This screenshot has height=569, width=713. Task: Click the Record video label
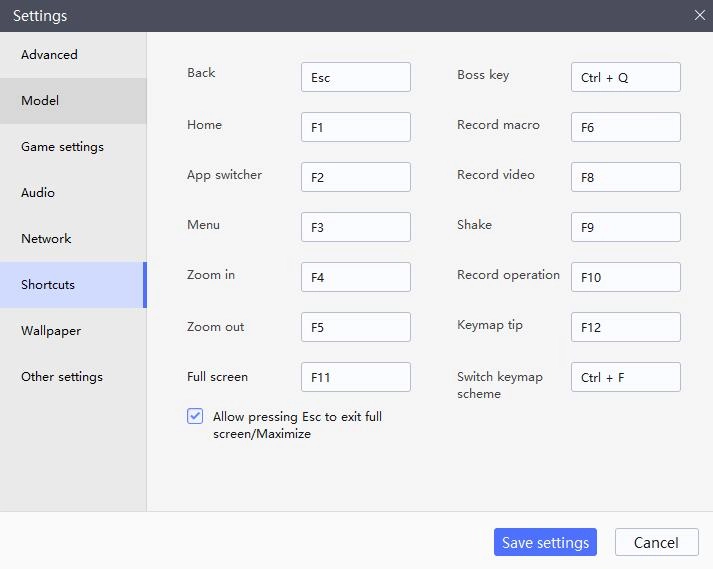tap(496, 175)
